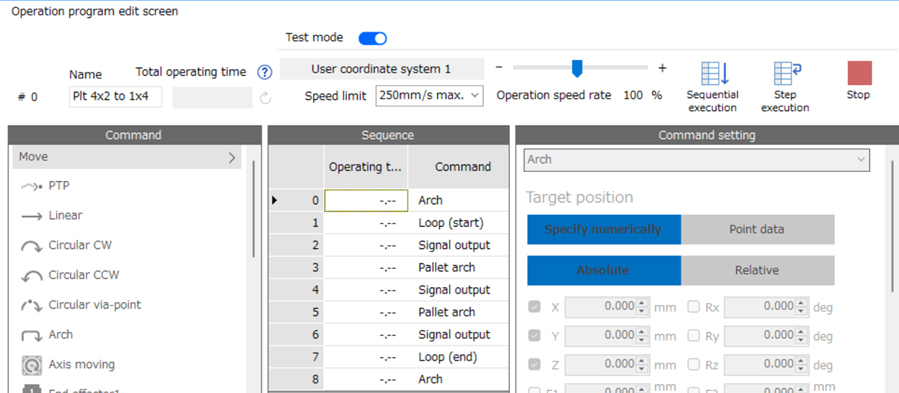Image resolution: width=899 pixels, height=393 pixels.
Task: Refresh total operating time
Action: tap(265, 98)
